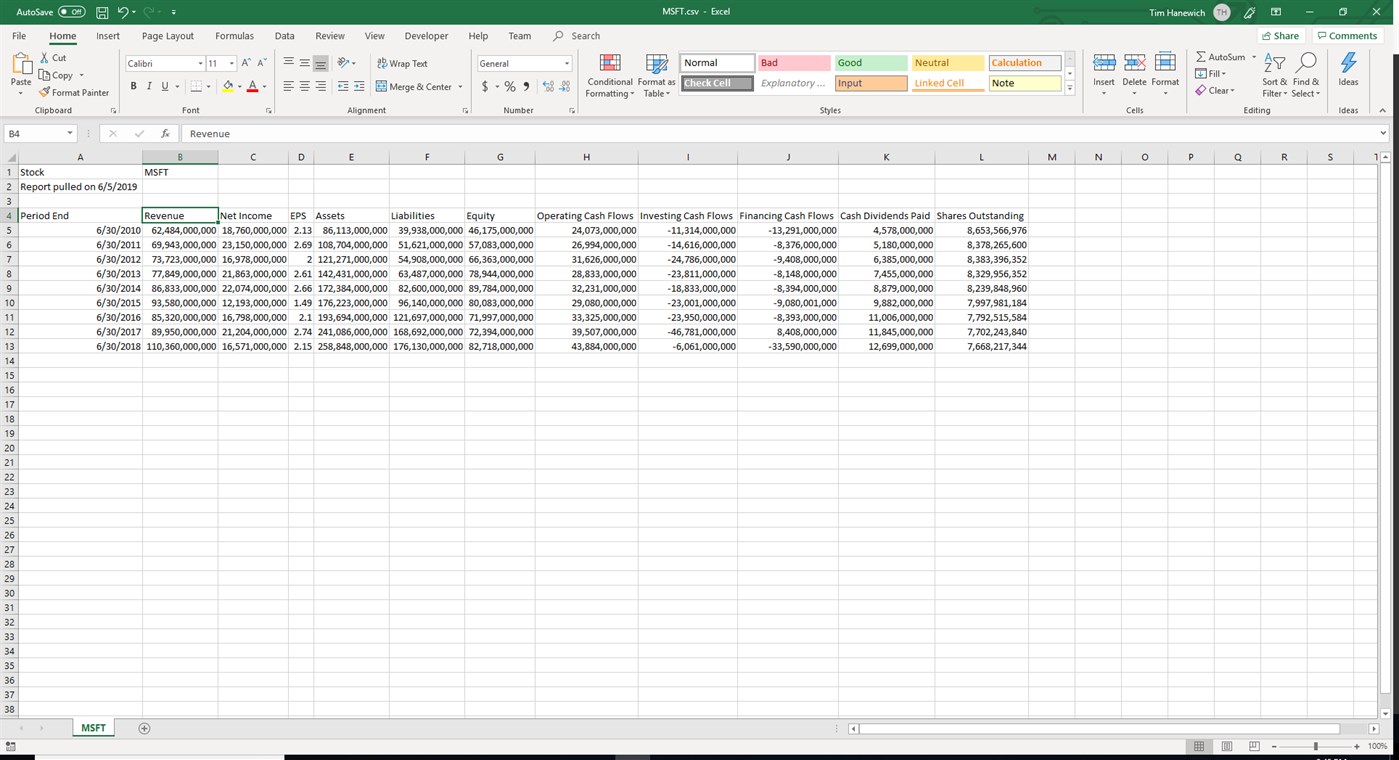Decrease decimal places
The width and height of the screenshot is (1399, 760).
pos(563,87)
